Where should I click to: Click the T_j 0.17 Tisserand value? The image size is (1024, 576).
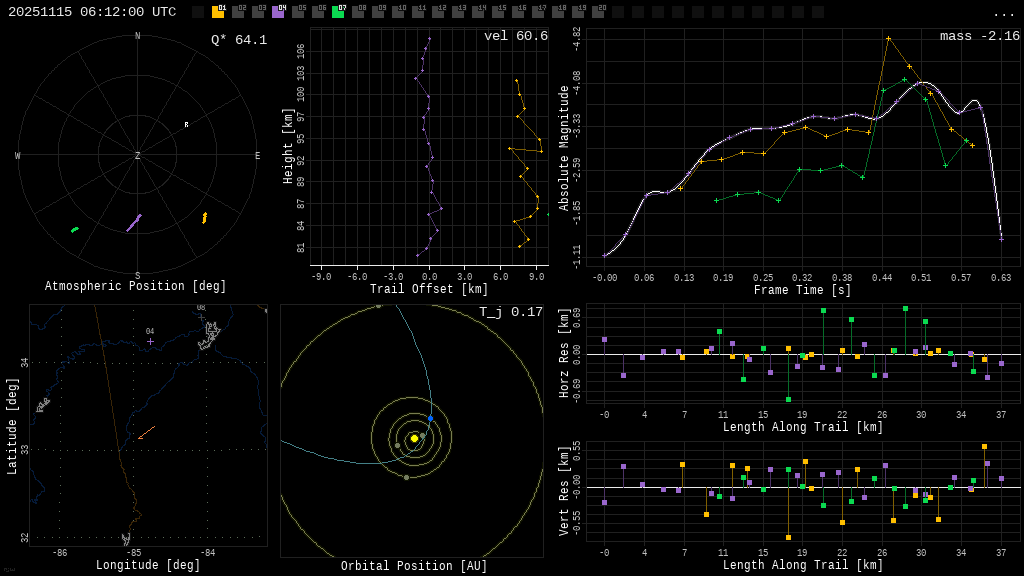pyautogui.click(x=510, y=312)
